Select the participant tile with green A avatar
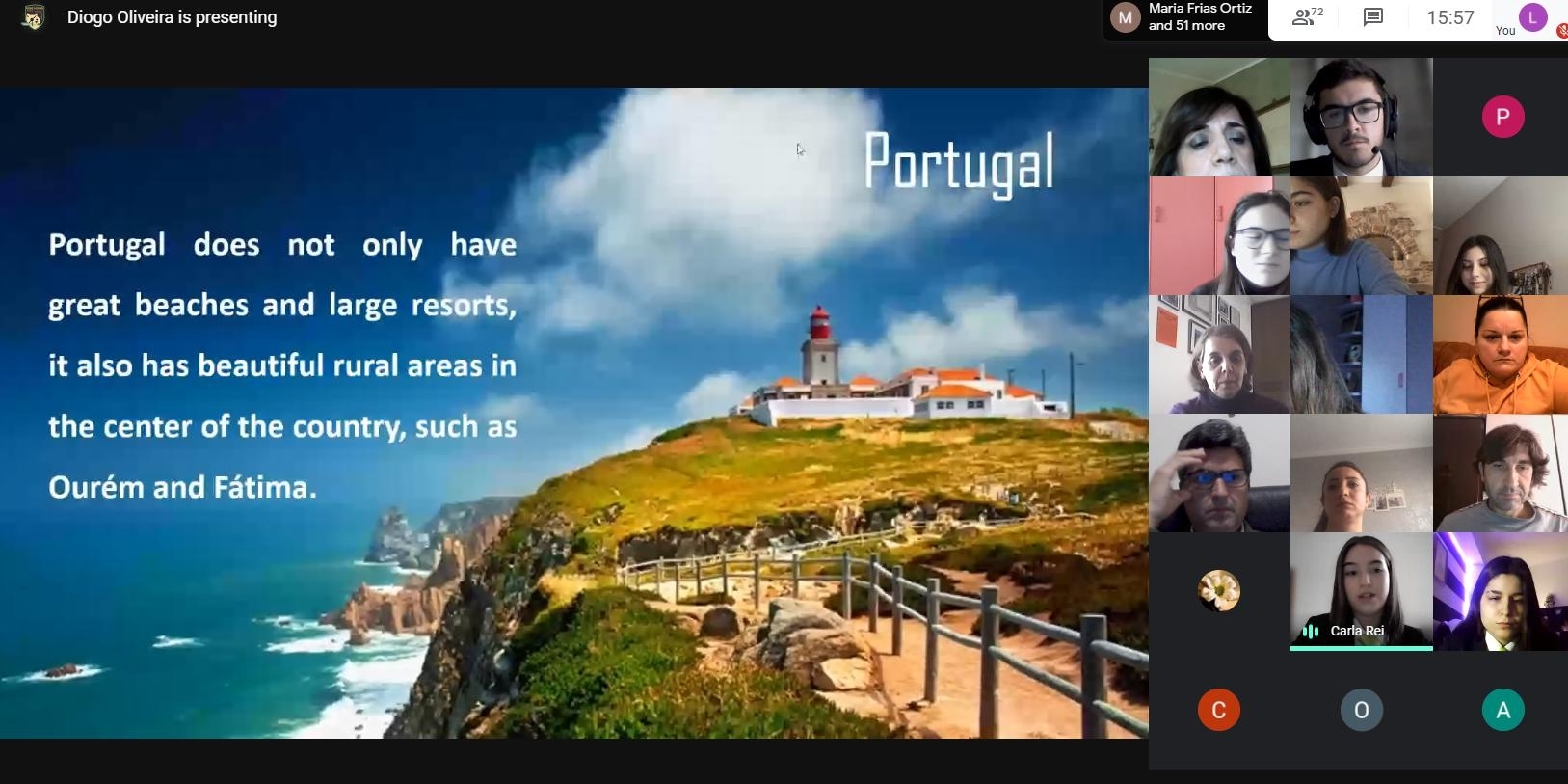The height and width of the screenshot is (784, 1568). pos(1502,710)
